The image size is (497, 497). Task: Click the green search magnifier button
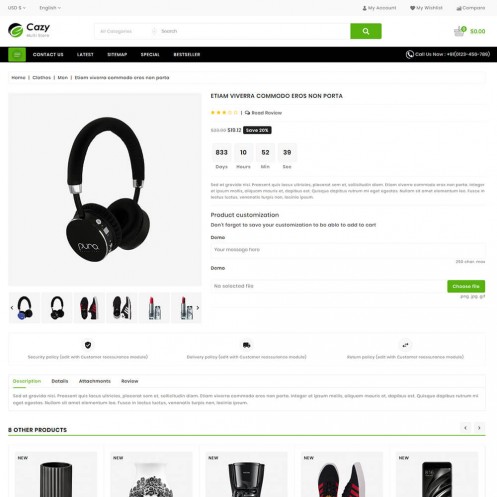366,31
